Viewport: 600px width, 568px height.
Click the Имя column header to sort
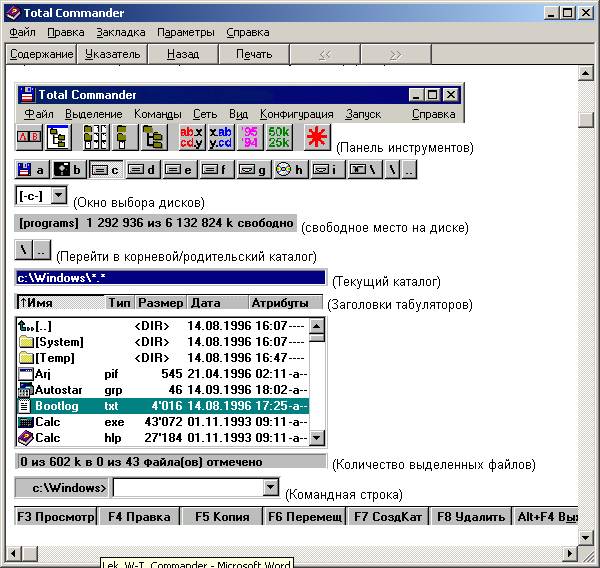coord(60,302)
